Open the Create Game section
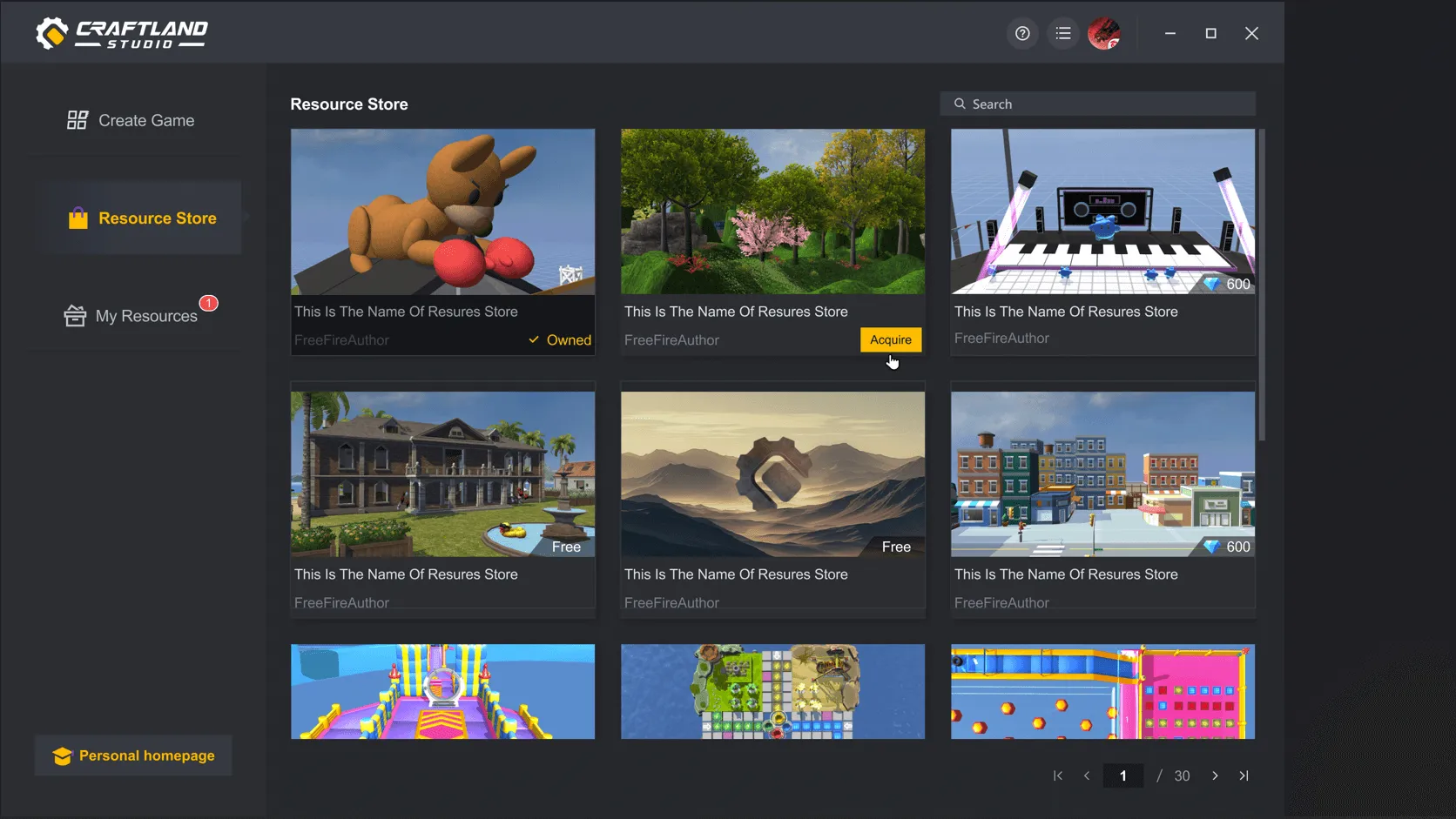This screenshot has height=819, width=1456. click(x=131, y=120)
